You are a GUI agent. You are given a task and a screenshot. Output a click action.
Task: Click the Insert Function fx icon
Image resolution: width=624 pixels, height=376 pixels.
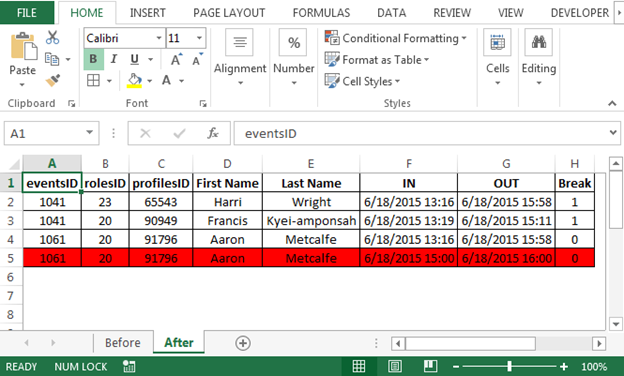213,133
